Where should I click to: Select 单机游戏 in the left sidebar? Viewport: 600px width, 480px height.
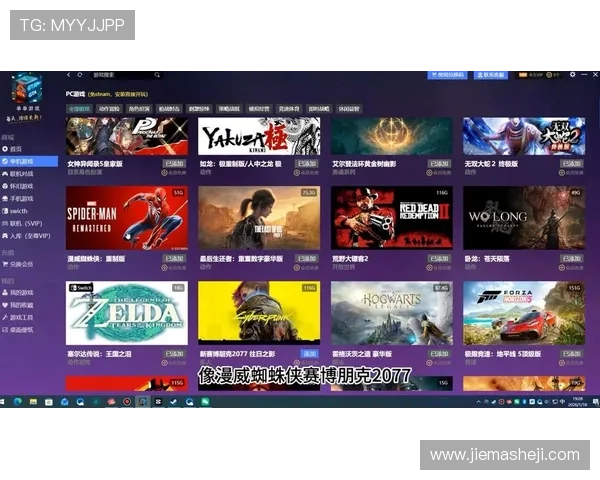22,160
